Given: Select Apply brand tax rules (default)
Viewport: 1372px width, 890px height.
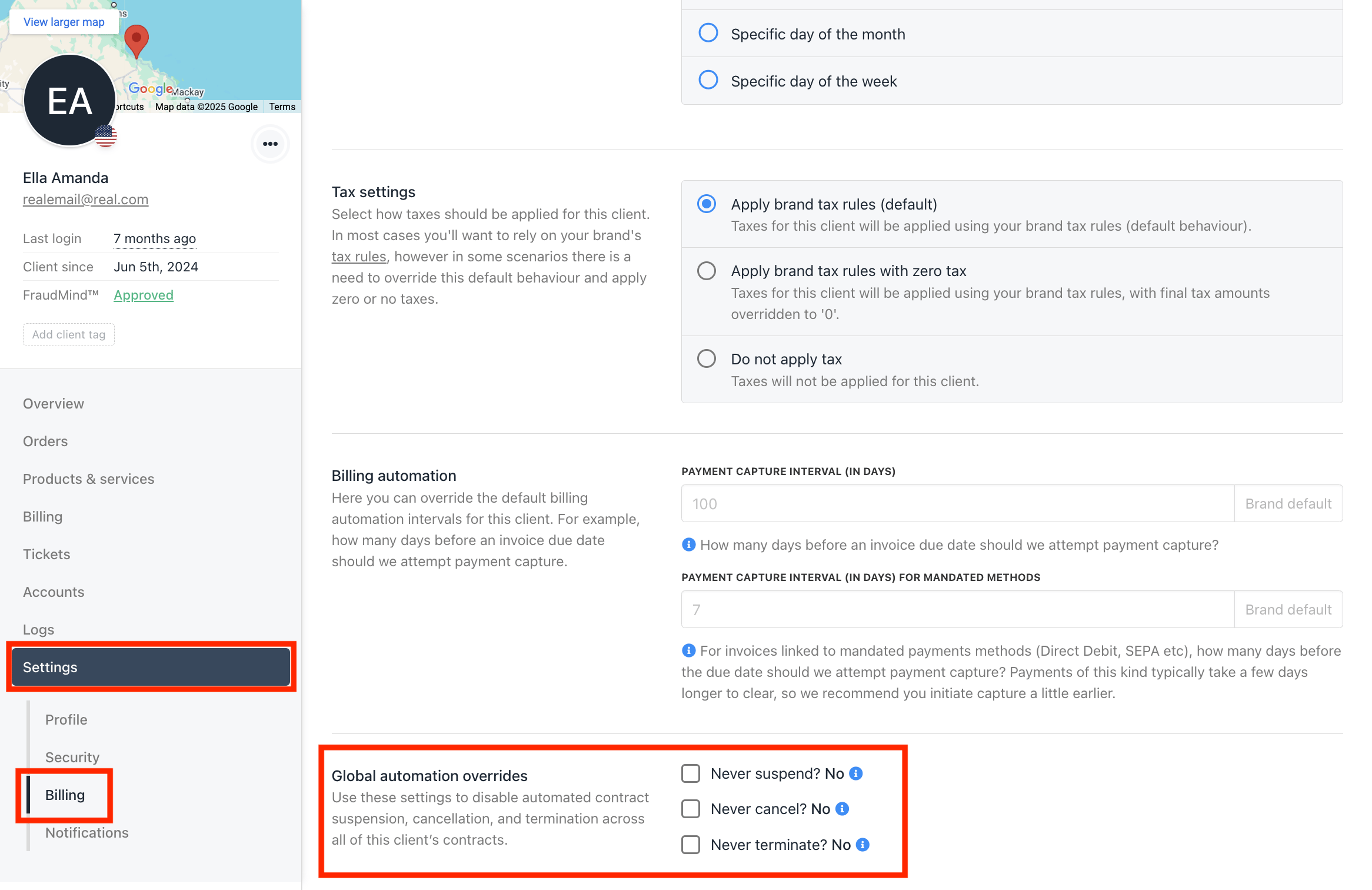Looking at the screenshot, I should 707,204.
